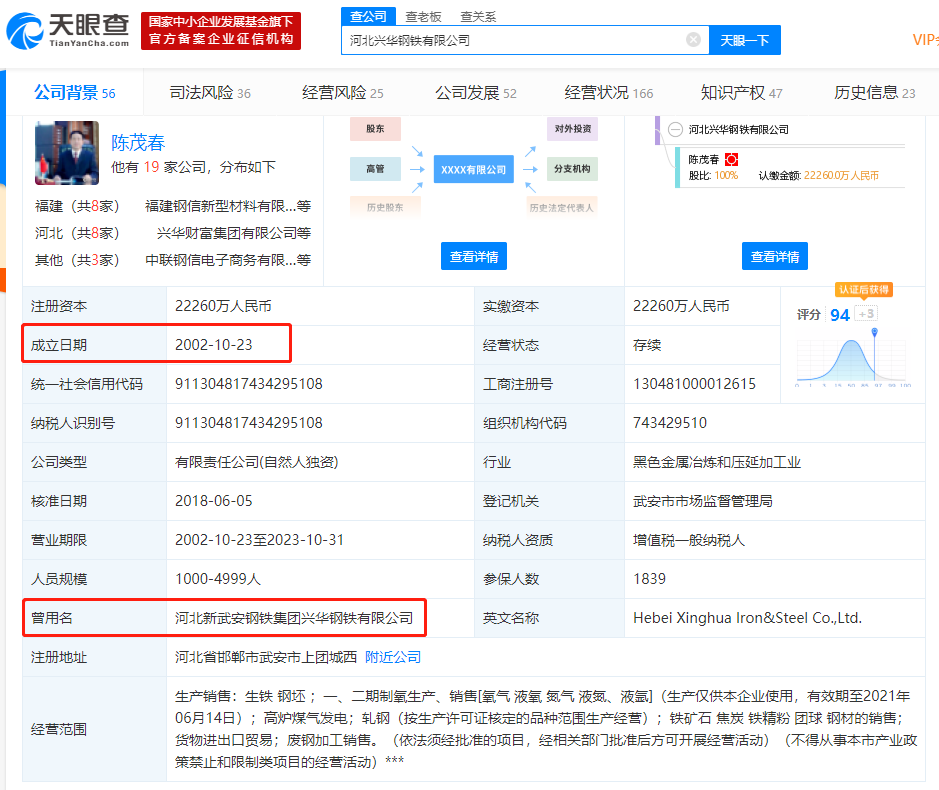Click the 股比 100% shareholding value

coord(726,175)
